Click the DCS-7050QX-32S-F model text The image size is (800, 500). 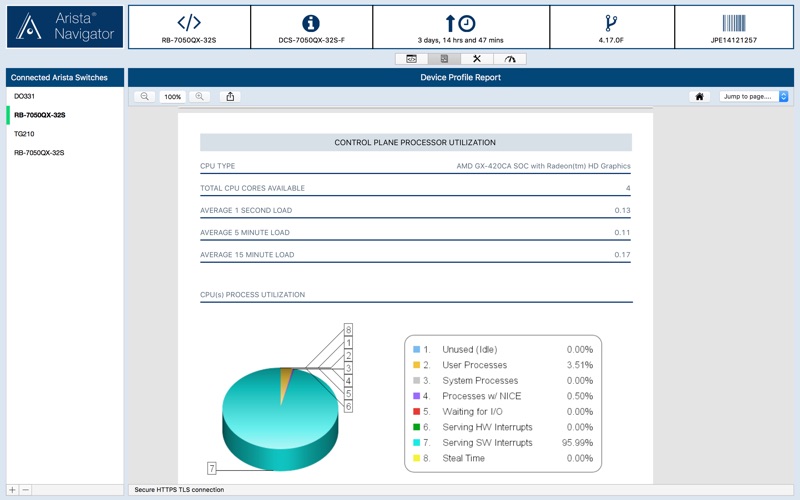coord(312,40)
